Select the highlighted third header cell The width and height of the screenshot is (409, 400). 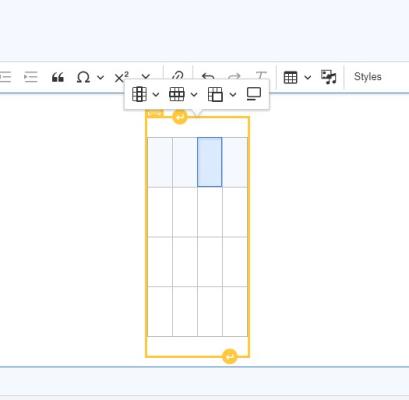[x=210, y=162]
